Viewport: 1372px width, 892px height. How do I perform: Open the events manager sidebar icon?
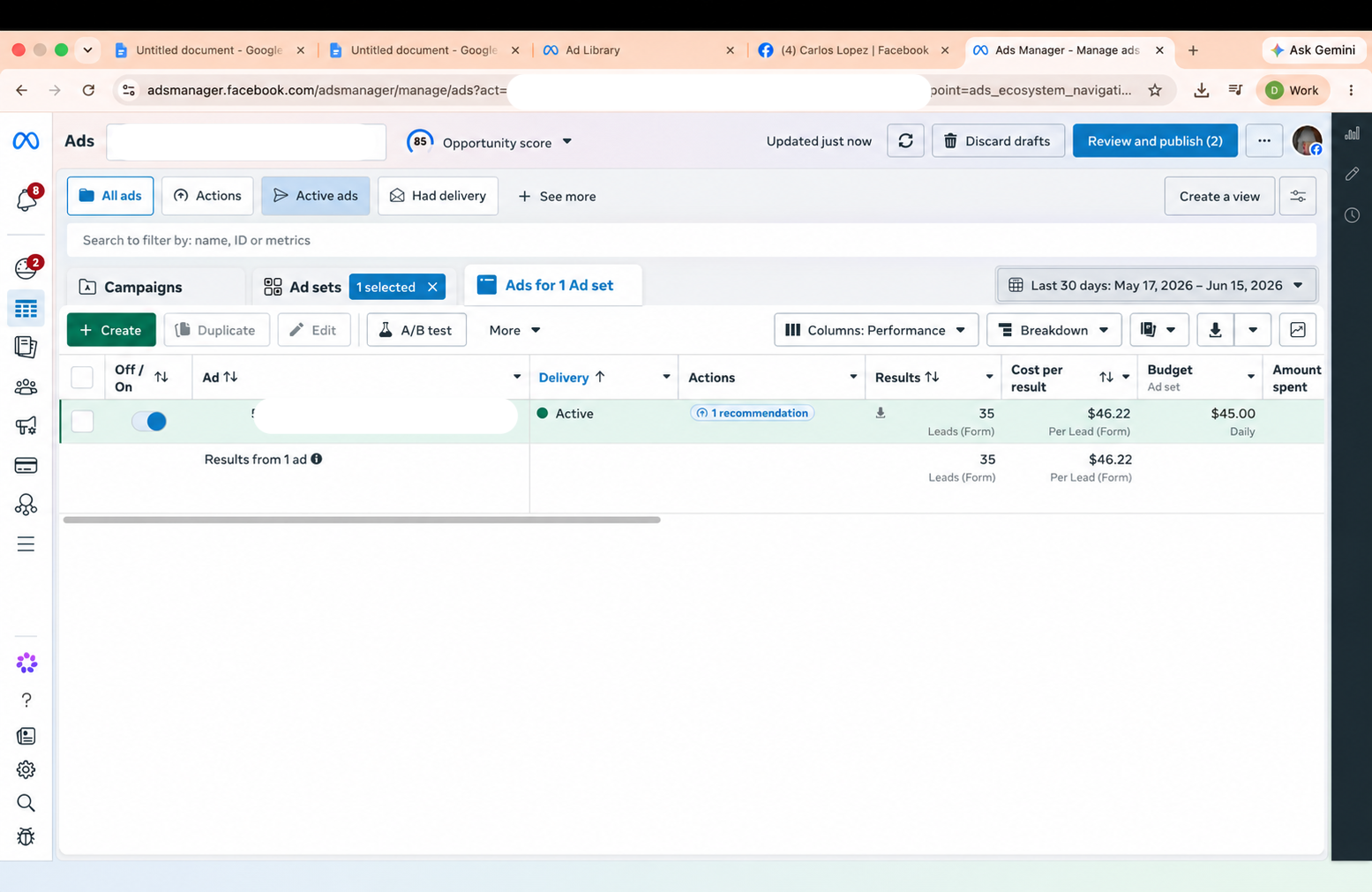(x=26, y=504)
